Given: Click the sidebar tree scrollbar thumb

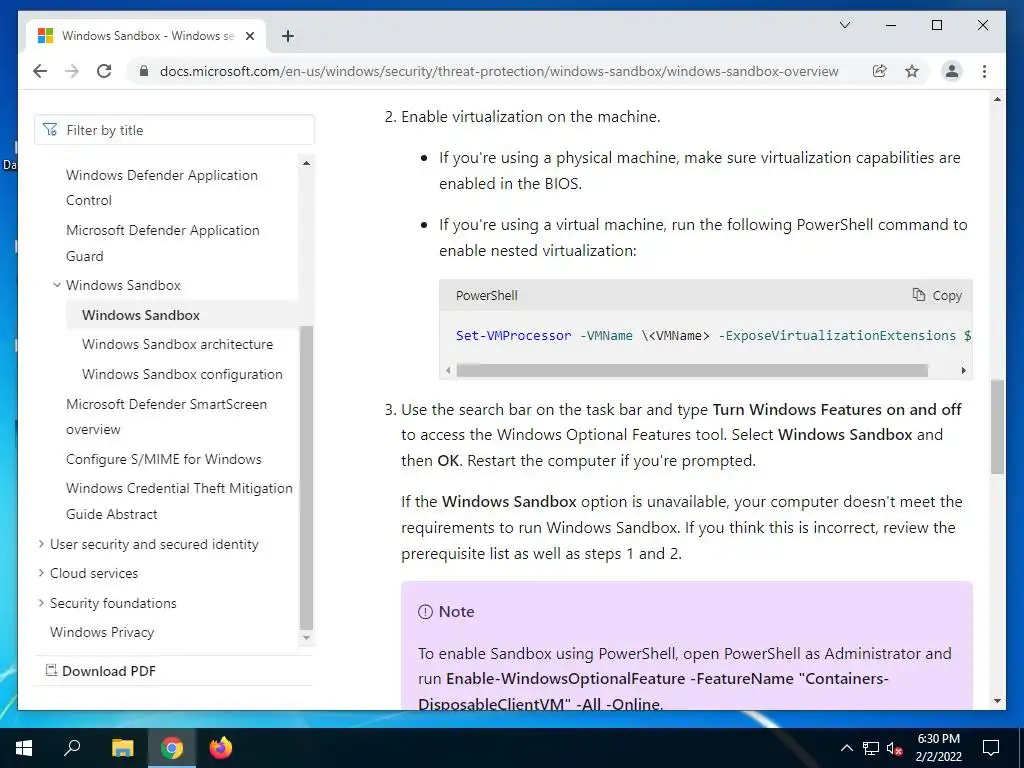Looking at the screenshot, I should coord(306,477).
